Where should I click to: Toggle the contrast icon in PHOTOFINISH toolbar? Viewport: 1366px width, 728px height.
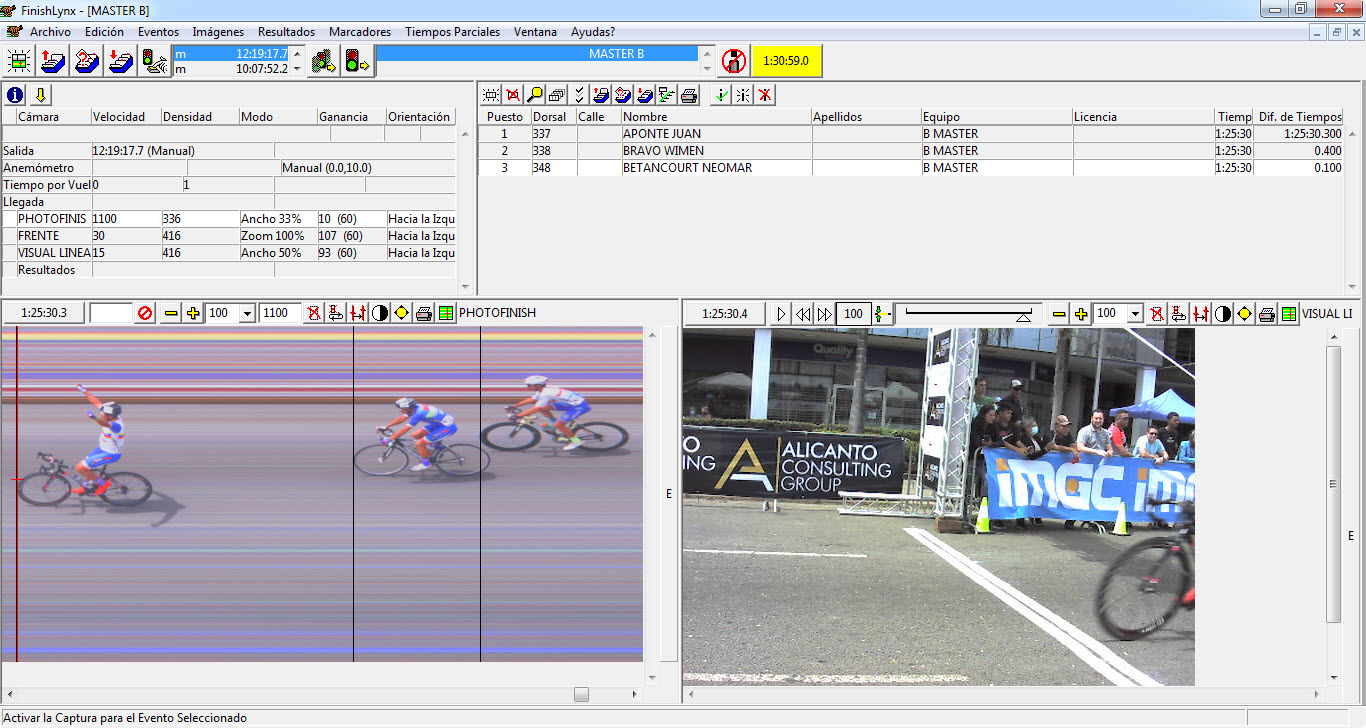tap(380, 313)
